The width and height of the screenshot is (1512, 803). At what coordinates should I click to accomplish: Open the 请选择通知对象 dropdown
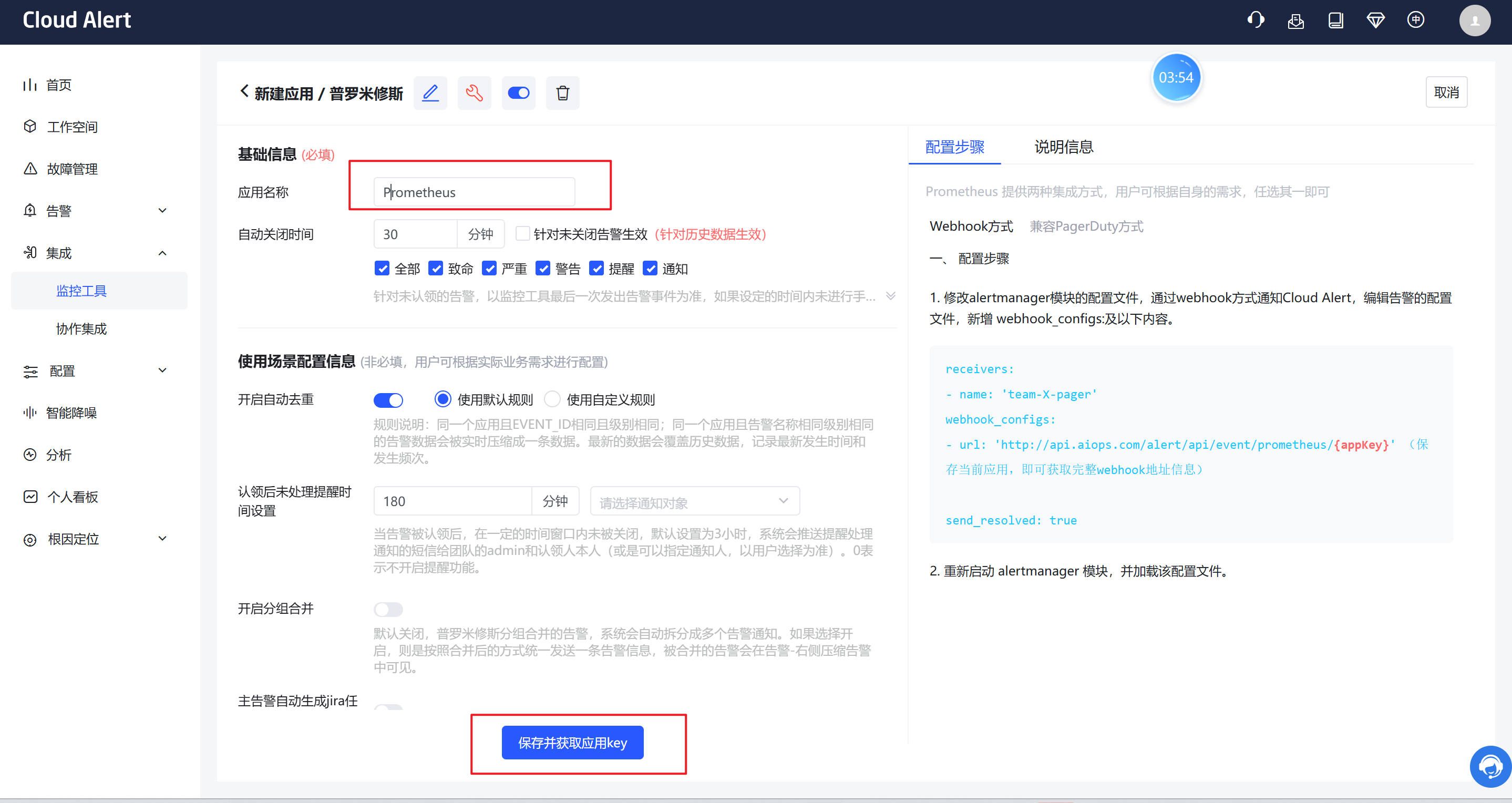click(x=695, y=501)
